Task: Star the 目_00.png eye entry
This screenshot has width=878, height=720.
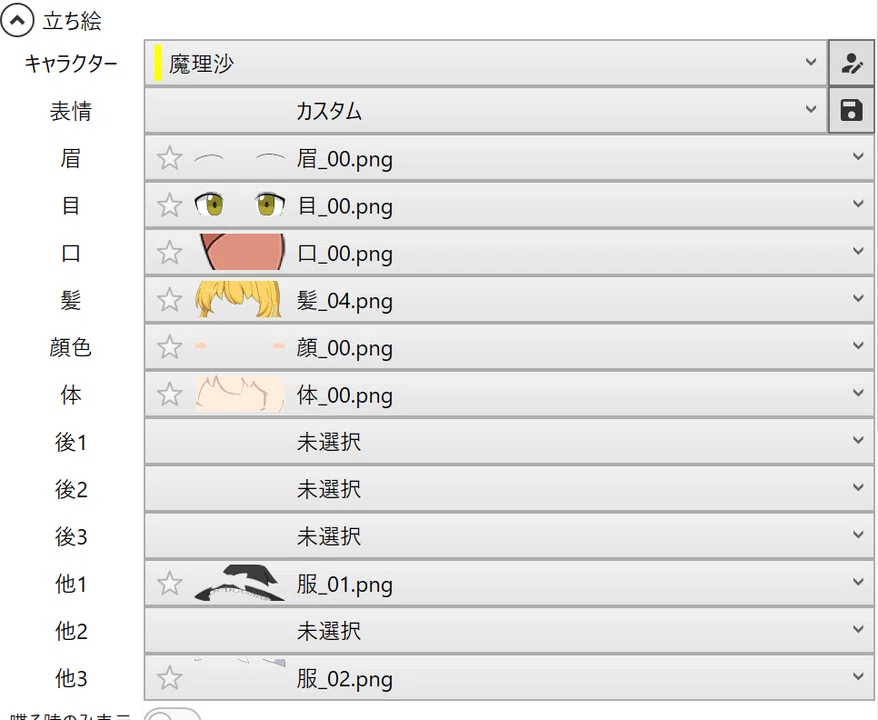Action: pyautogui.click(x=169, y=205)
